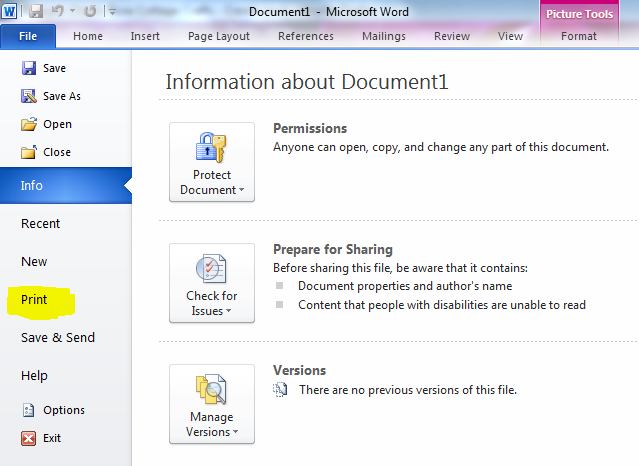The image size is (639, 466).
Task: Select the Info section in sidebar
Action: (x=66, y=186)
